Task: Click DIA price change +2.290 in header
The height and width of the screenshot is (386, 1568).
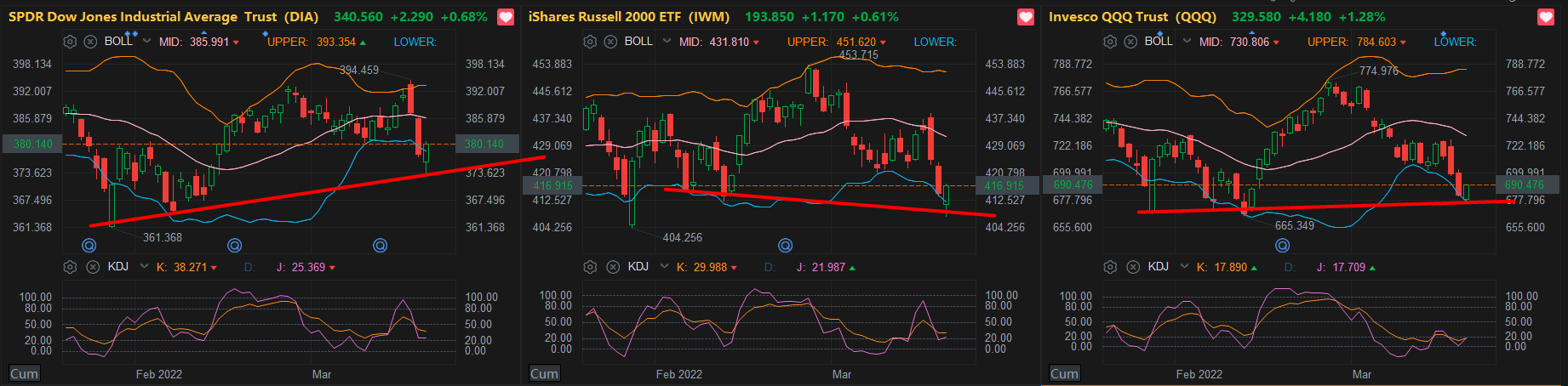Action: coord(412,17)
